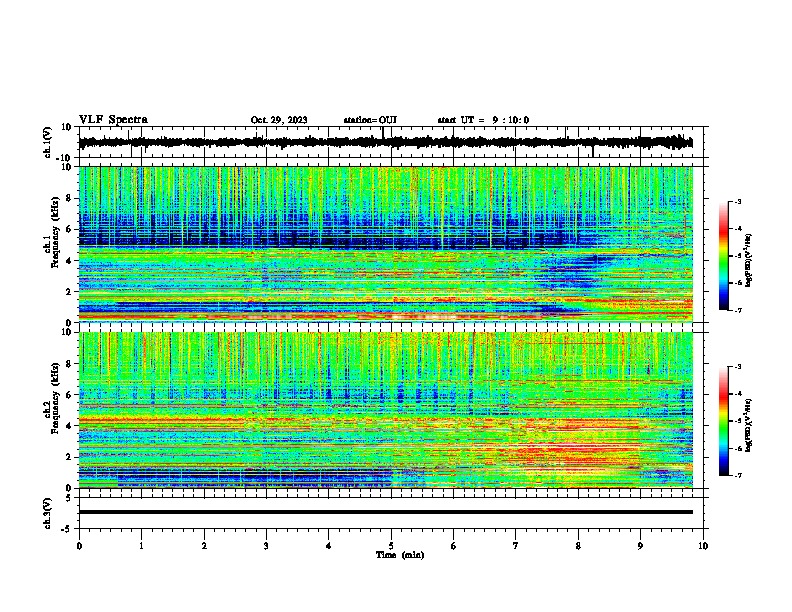Click the '8' kHz tick of ch.1 spectrogram
This screenshot has width=792, height=612.
point(70,198)
